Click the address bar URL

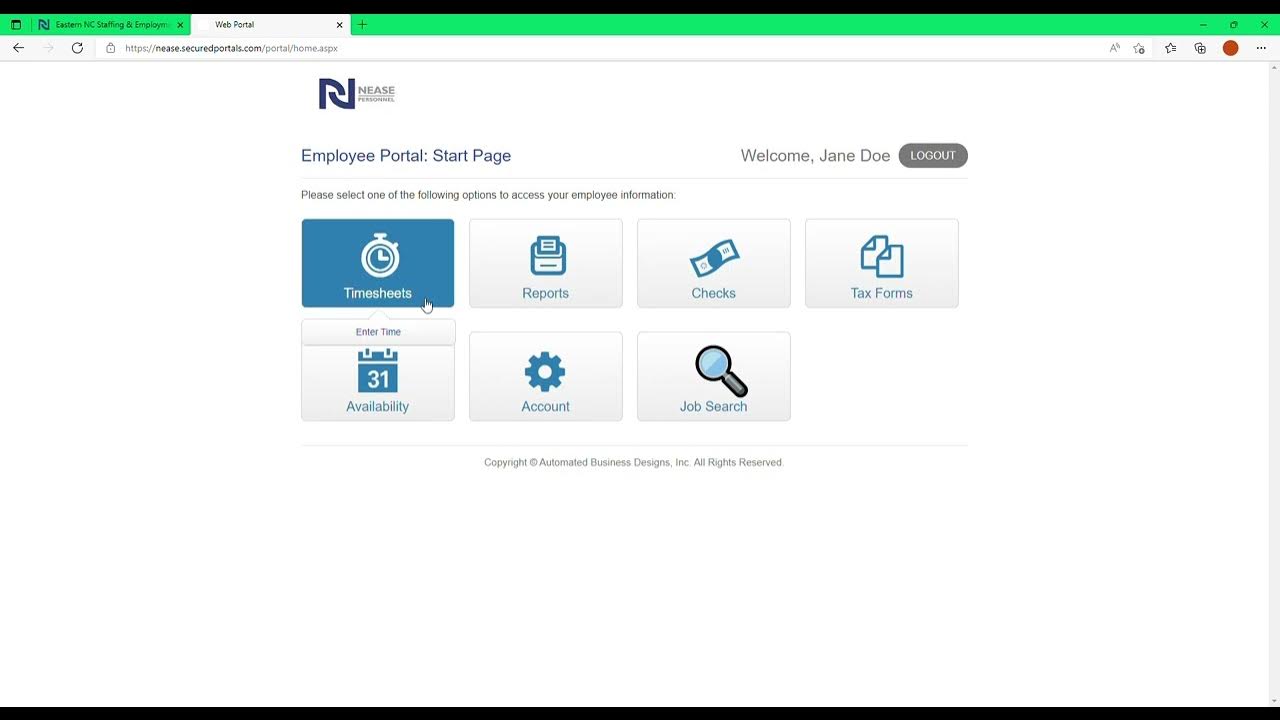231,48
